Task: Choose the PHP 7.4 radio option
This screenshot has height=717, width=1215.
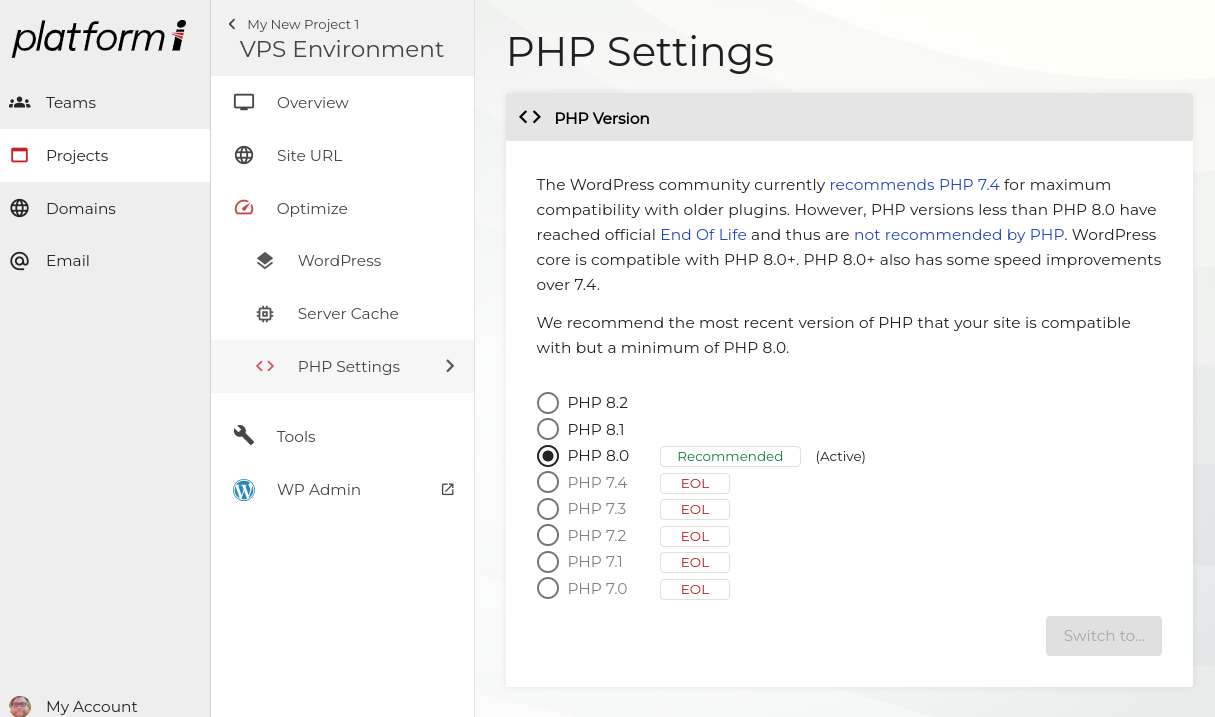Action: [x=548, y=483]
